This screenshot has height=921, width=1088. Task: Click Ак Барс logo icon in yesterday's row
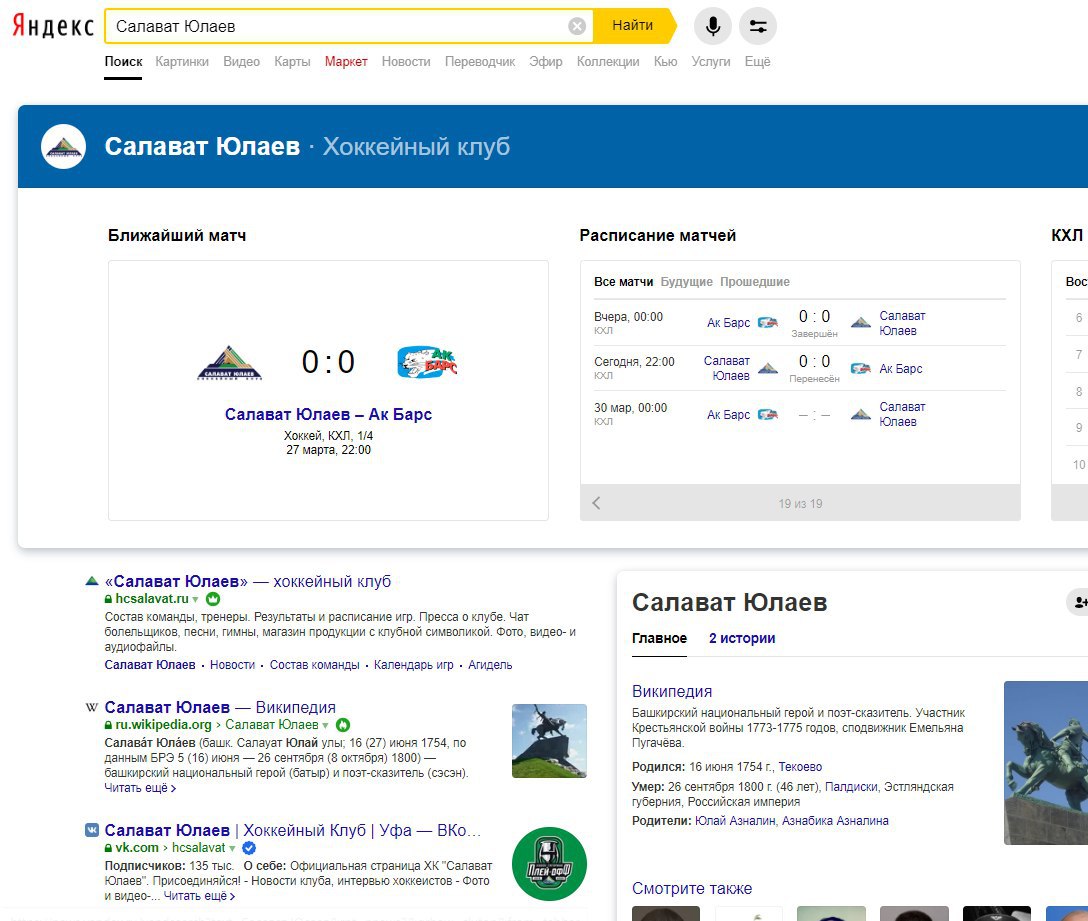tap(767, 323)
